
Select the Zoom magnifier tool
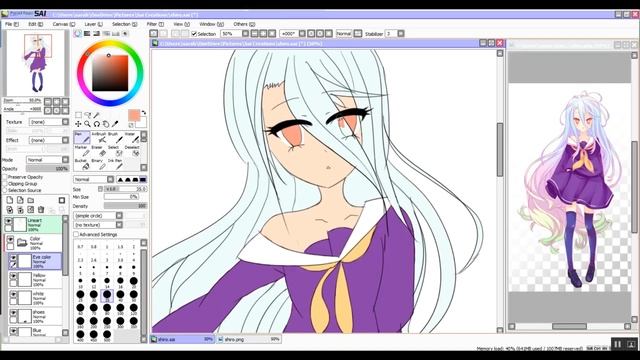point(87,124)
